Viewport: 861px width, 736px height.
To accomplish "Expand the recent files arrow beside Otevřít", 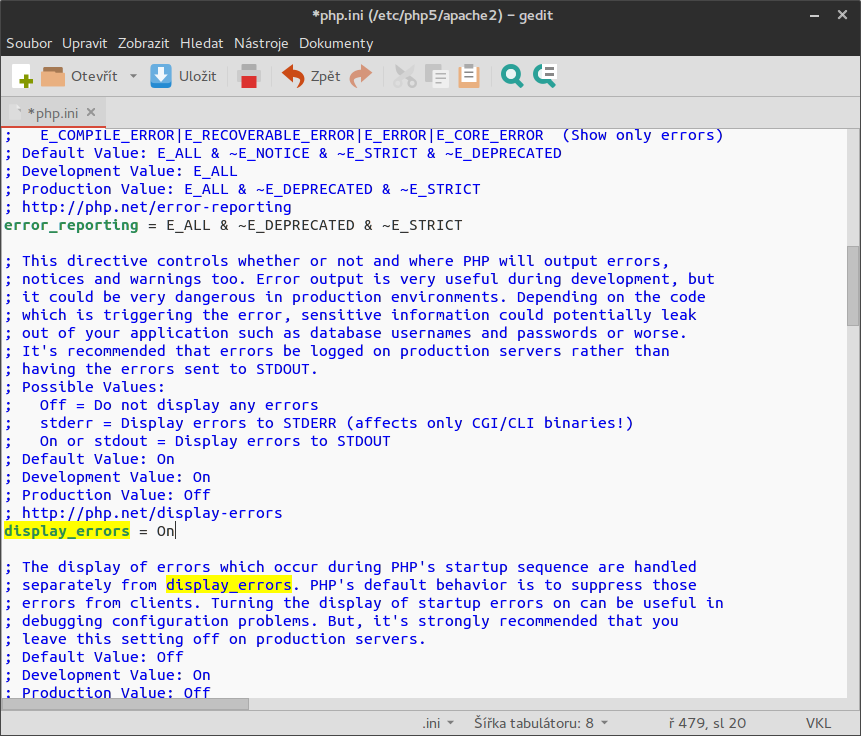I will pyautogui.click(x=133, y=76).
